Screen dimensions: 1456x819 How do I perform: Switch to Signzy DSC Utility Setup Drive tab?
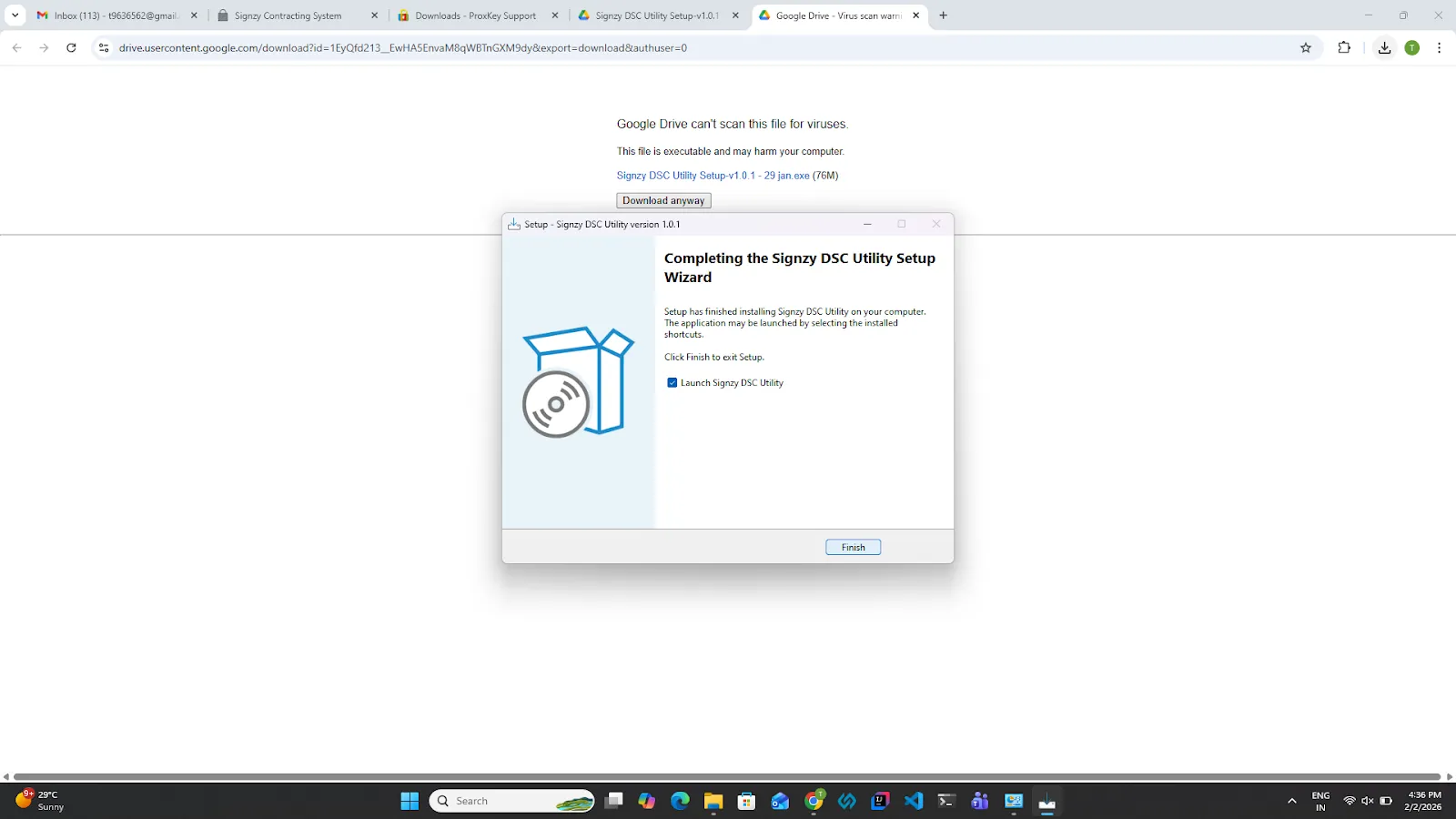[659, 15]
